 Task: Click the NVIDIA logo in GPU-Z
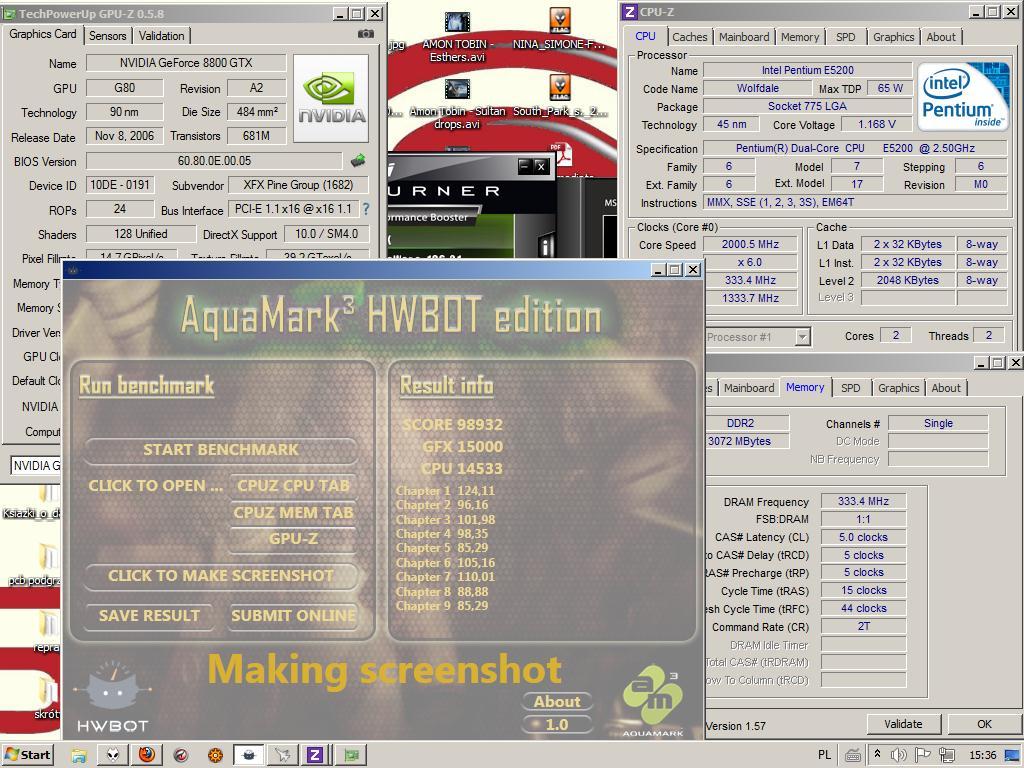click(331, 98)
